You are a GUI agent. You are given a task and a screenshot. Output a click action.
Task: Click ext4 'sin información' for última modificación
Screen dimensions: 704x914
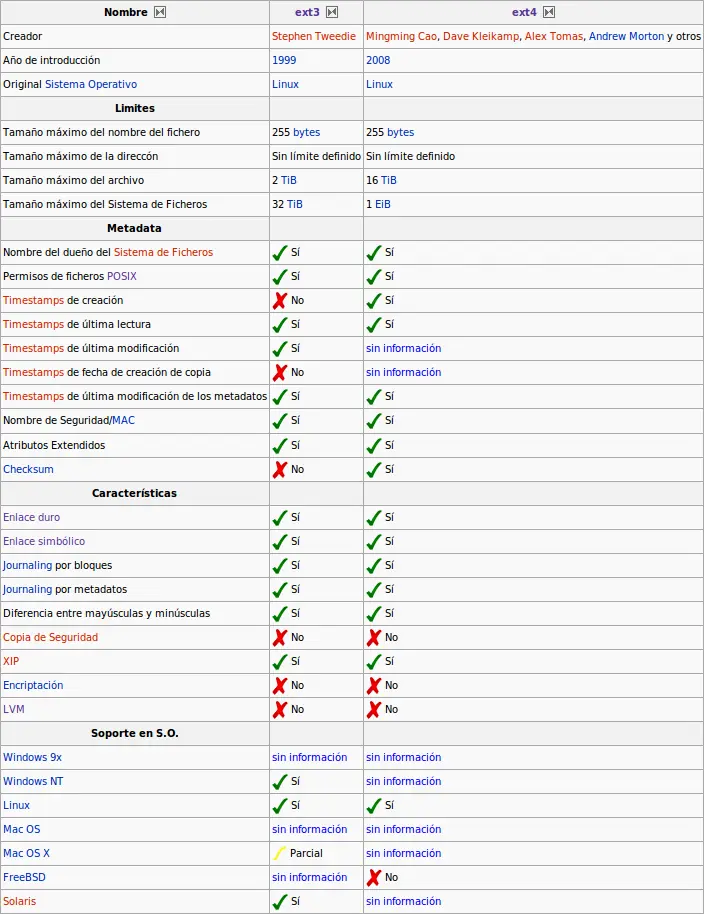pyautogui.click(x=403, y=348)
